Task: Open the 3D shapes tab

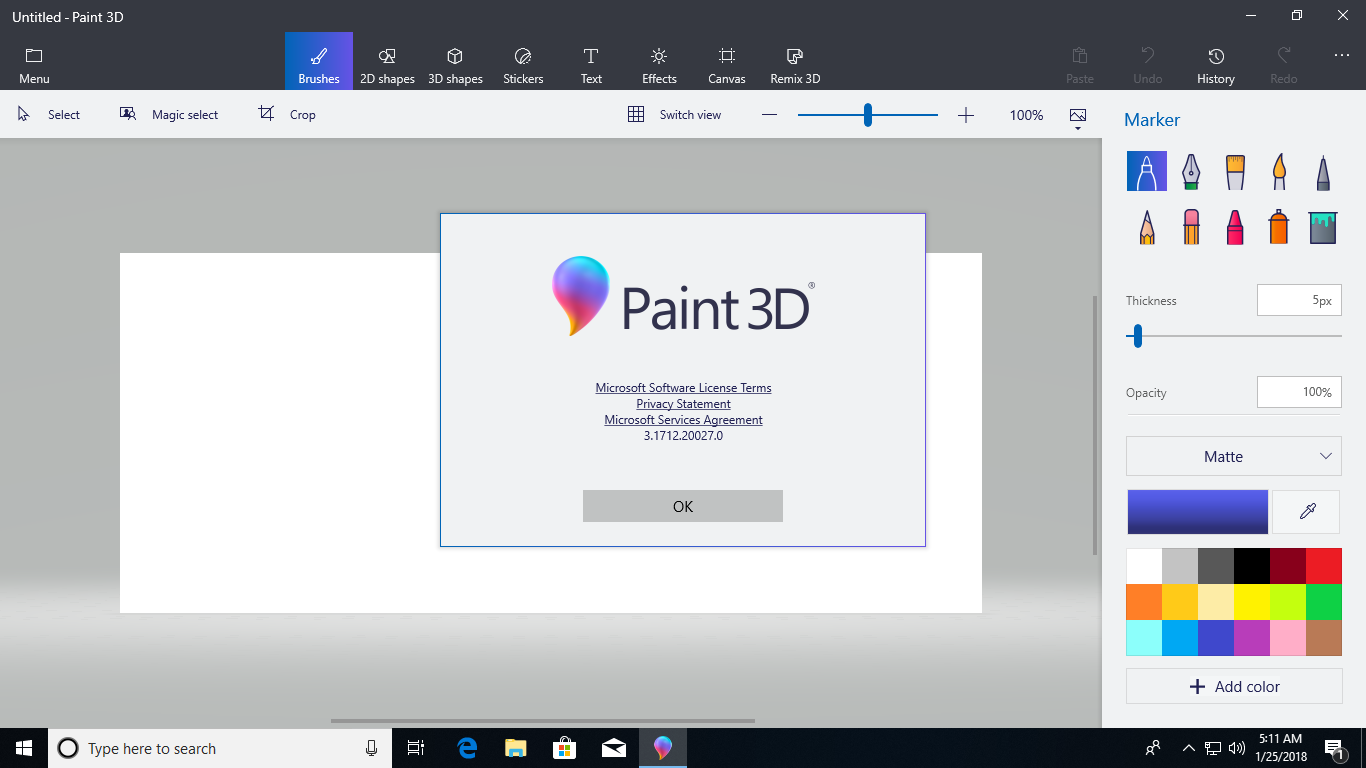Action: coord(455,65)
